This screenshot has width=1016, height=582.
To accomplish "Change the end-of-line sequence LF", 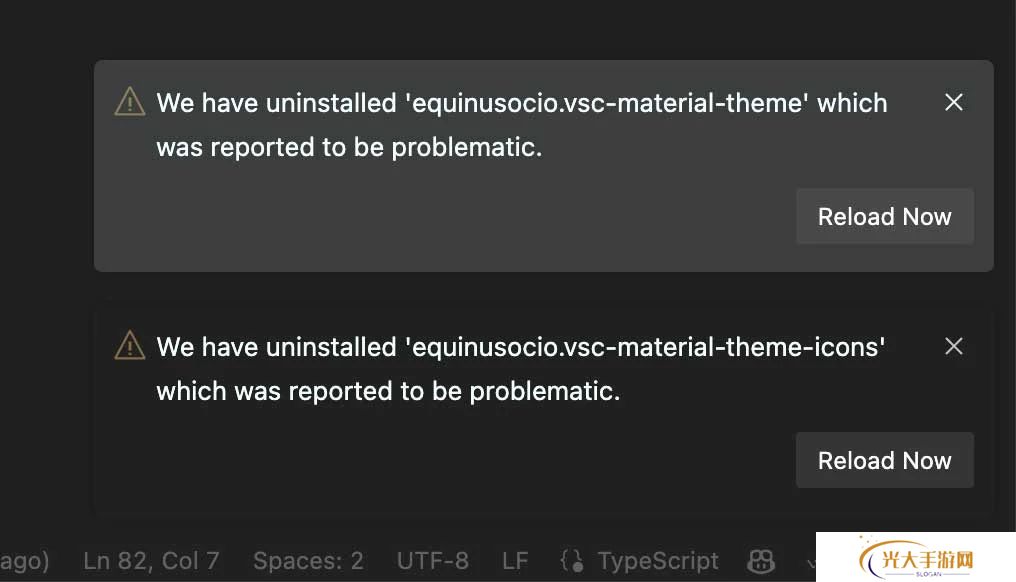I will pos(515,561).
